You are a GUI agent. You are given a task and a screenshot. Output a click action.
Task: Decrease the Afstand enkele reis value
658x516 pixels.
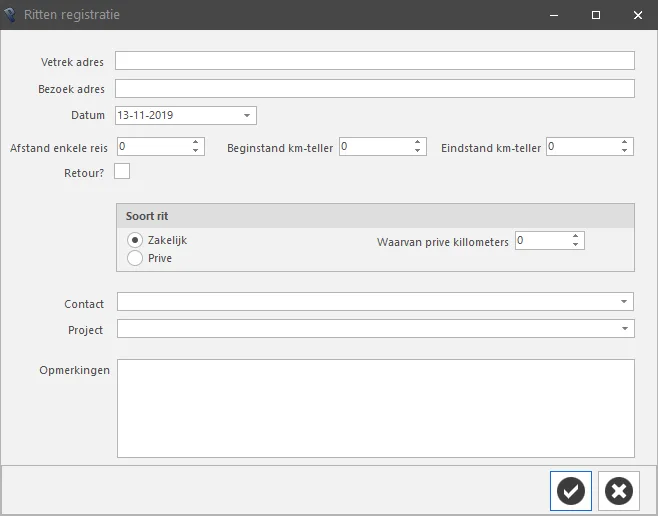(x=196, y=151)
